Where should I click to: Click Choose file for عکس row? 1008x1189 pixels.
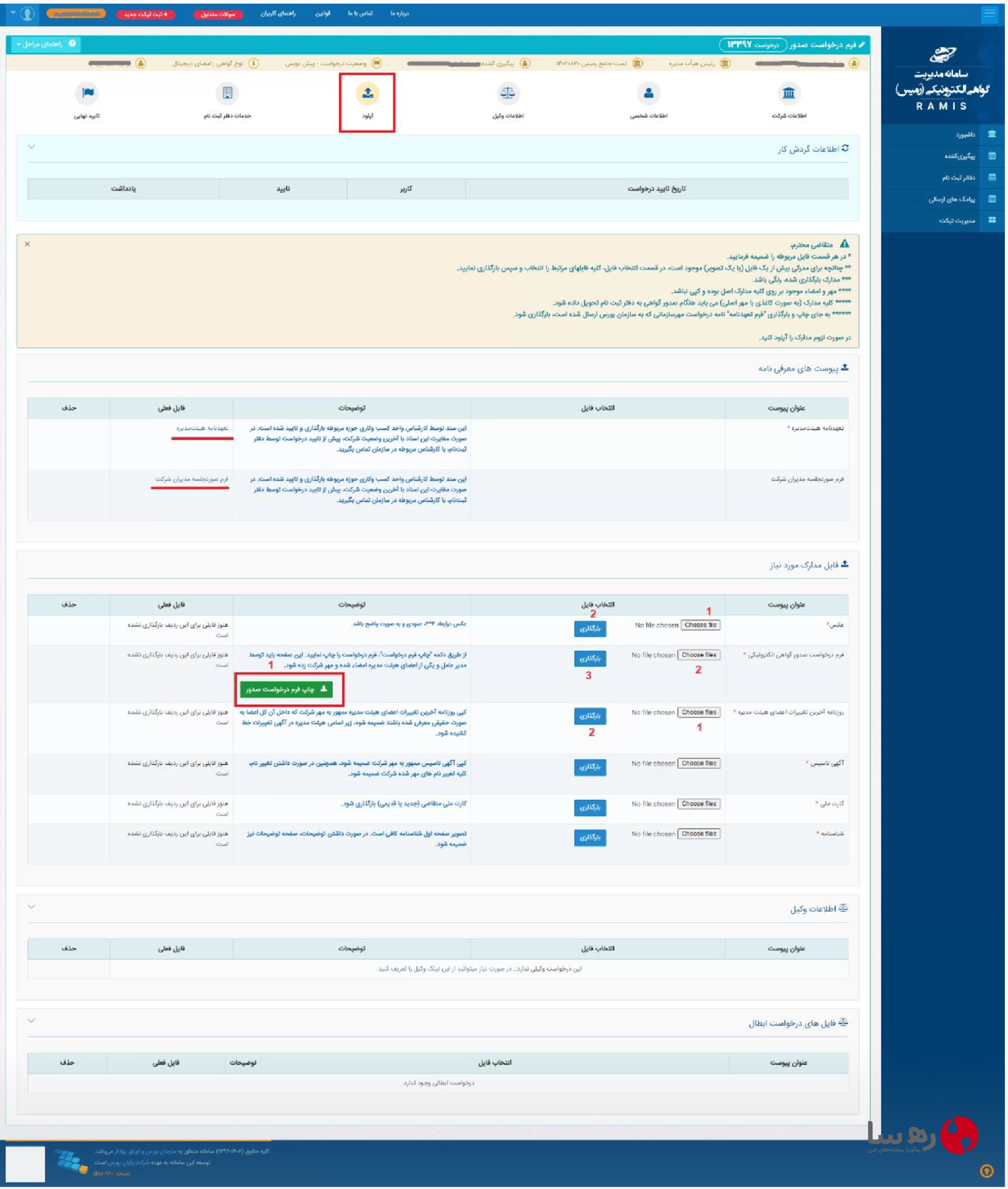coord(700,625)
